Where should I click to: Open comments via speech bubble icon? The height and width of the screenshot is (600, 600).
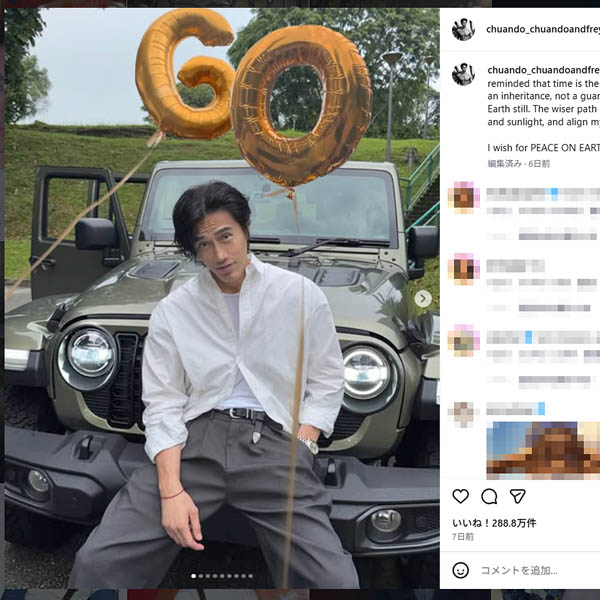(x=489, y=496)
